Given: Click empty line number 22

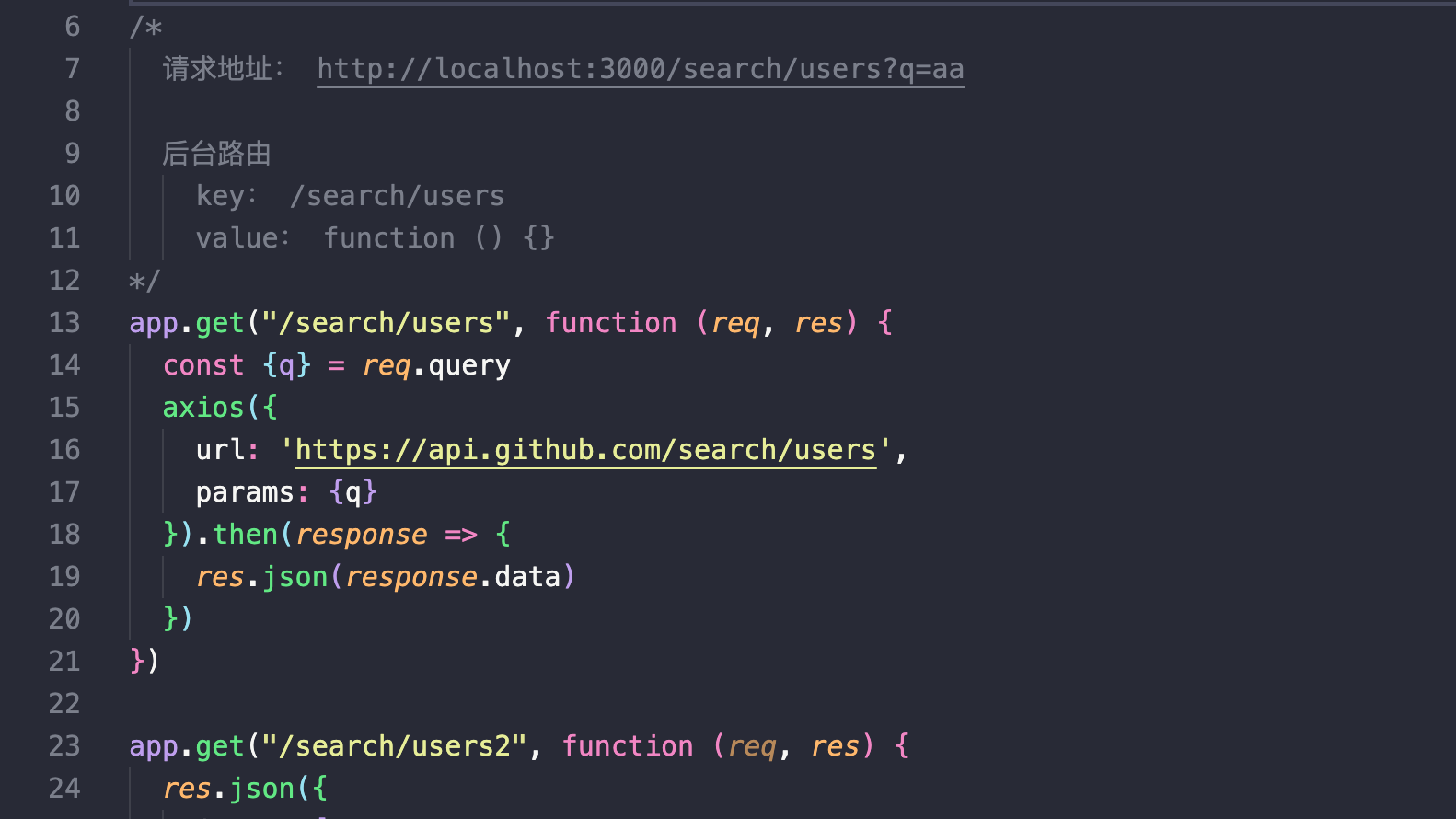Looking at the screenshot, I should tap(64, 704).
